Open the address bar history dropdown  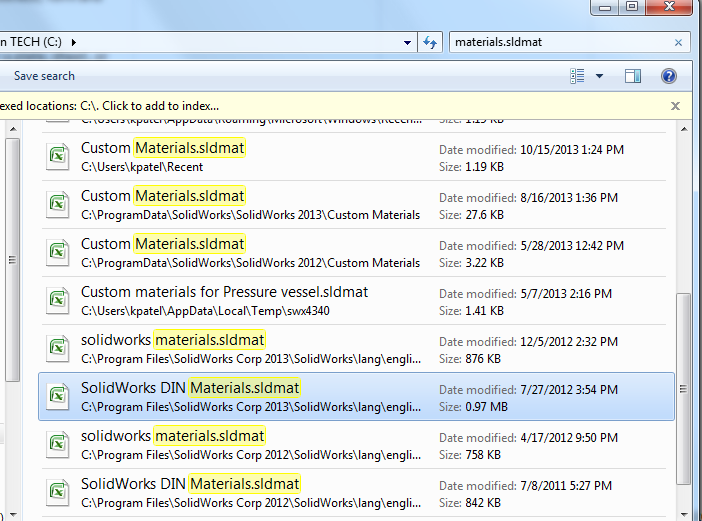[x=407, y=43]
